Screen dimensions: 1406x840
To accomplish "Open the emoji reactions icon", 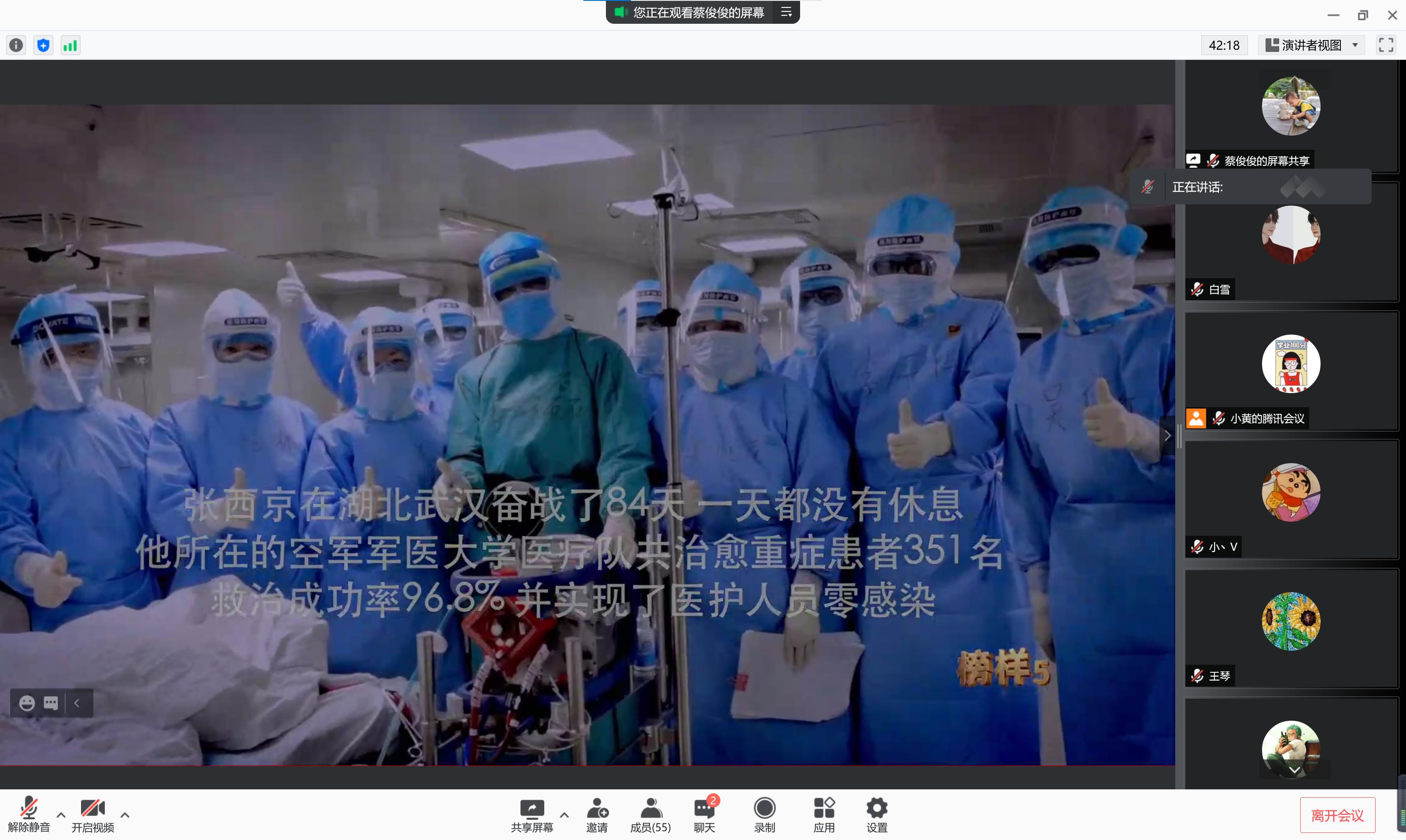I will (x=26, y=703).
